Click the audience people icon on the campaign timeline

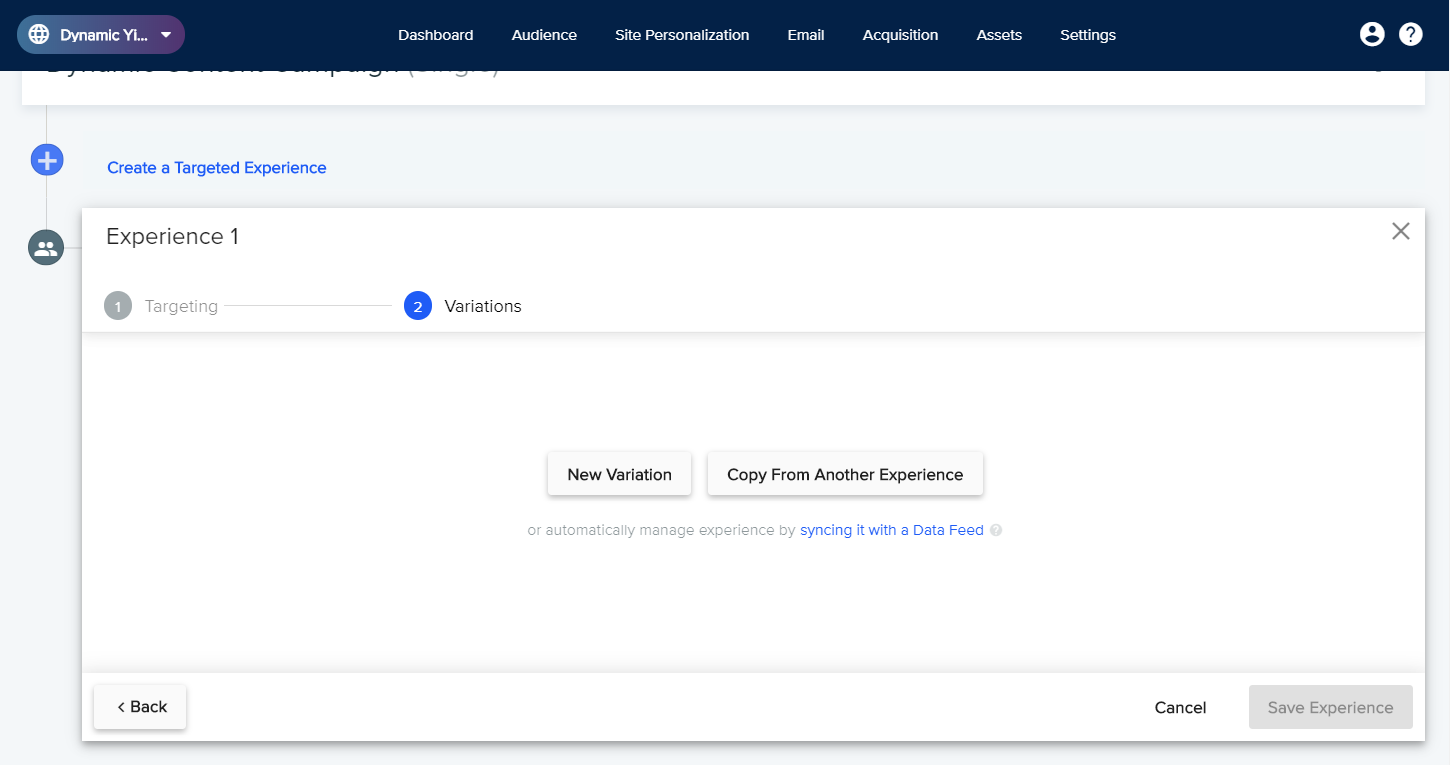(x=46, y=247)
